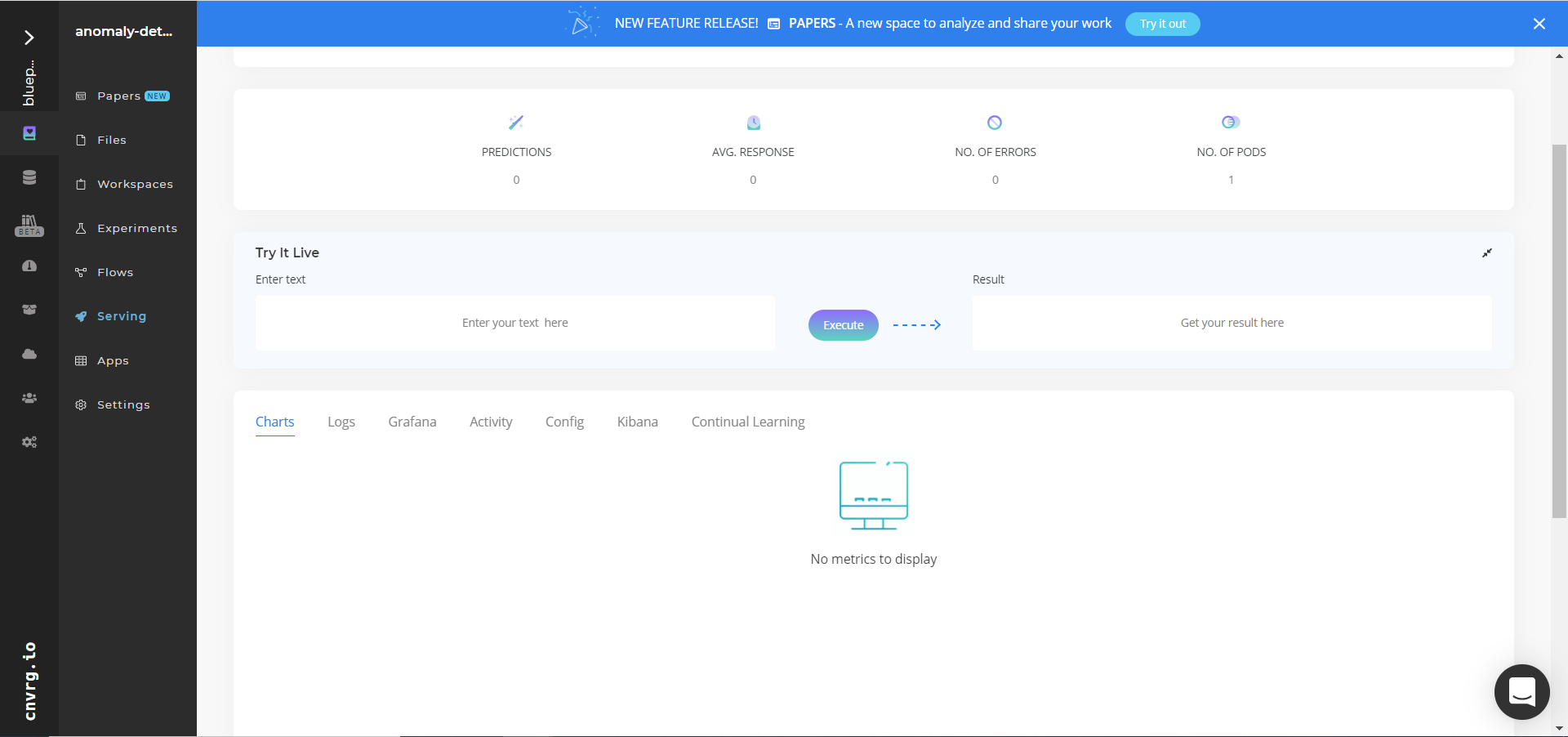The image size is (1568, 737).
Task: Click the bluep... organization name
Action: point(29,83)
